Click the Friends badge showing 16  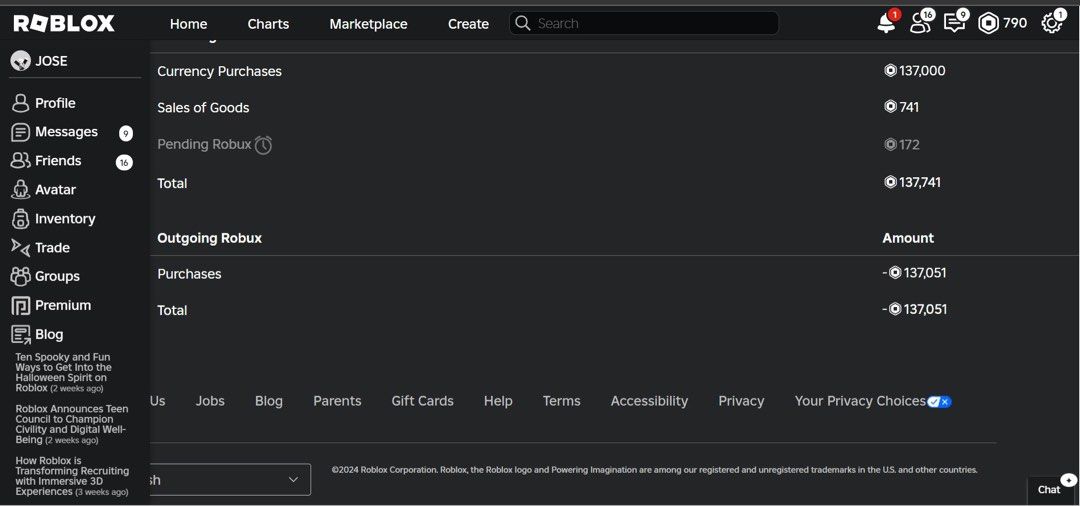[124, 162]
